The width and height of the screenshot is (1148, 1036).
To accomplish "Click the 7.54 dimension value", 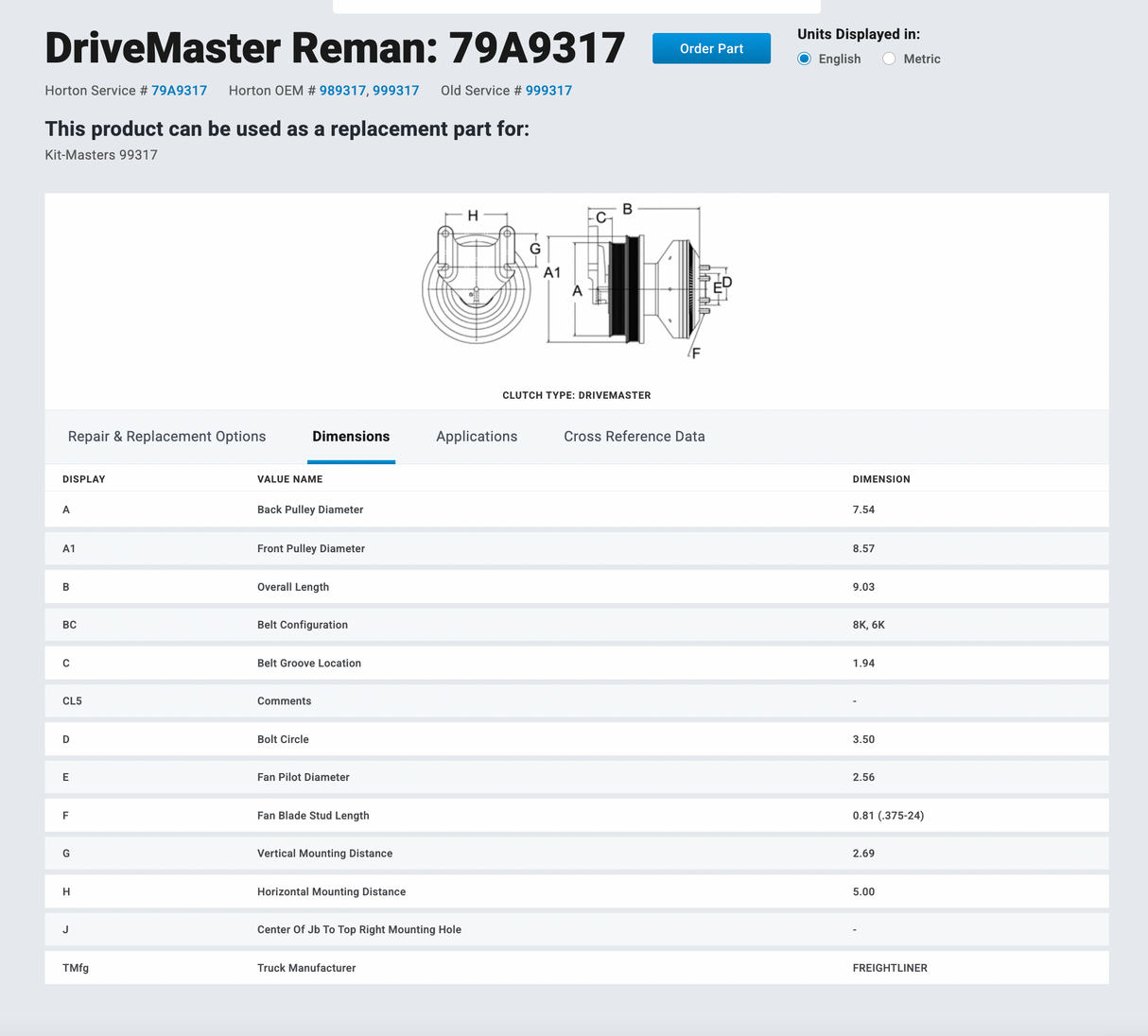I will coord(863,509).
